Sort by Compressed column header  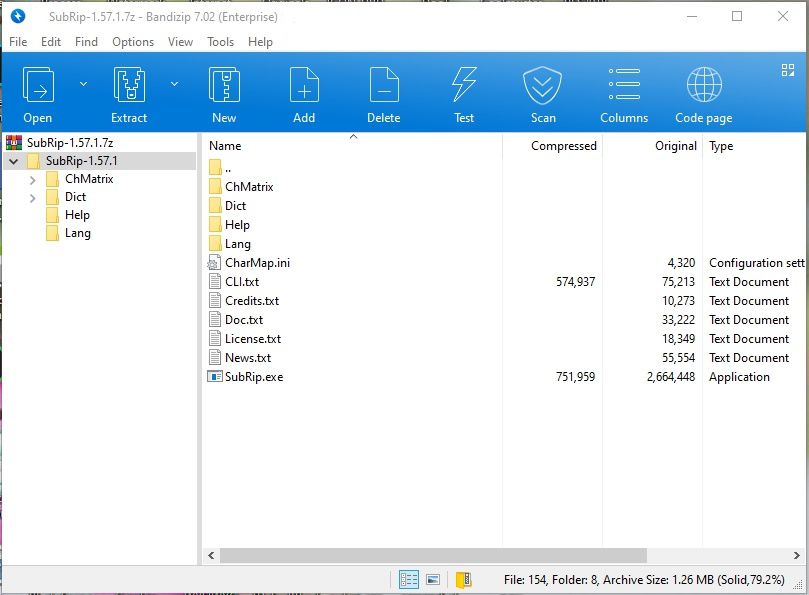(563, 146)
